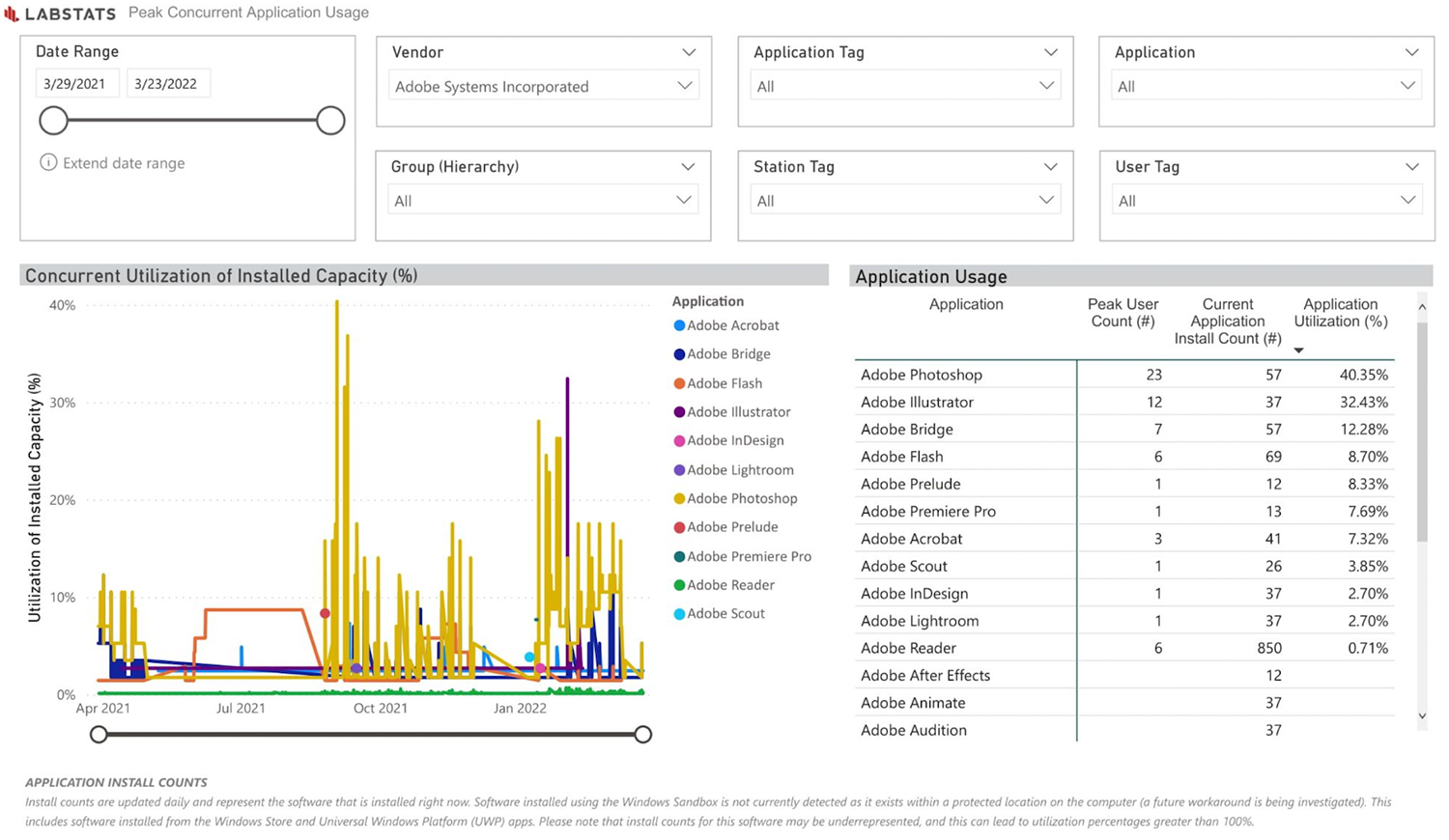
Task: Collapse the Vendor filter header chevron
Action: [x=689, y=52]
